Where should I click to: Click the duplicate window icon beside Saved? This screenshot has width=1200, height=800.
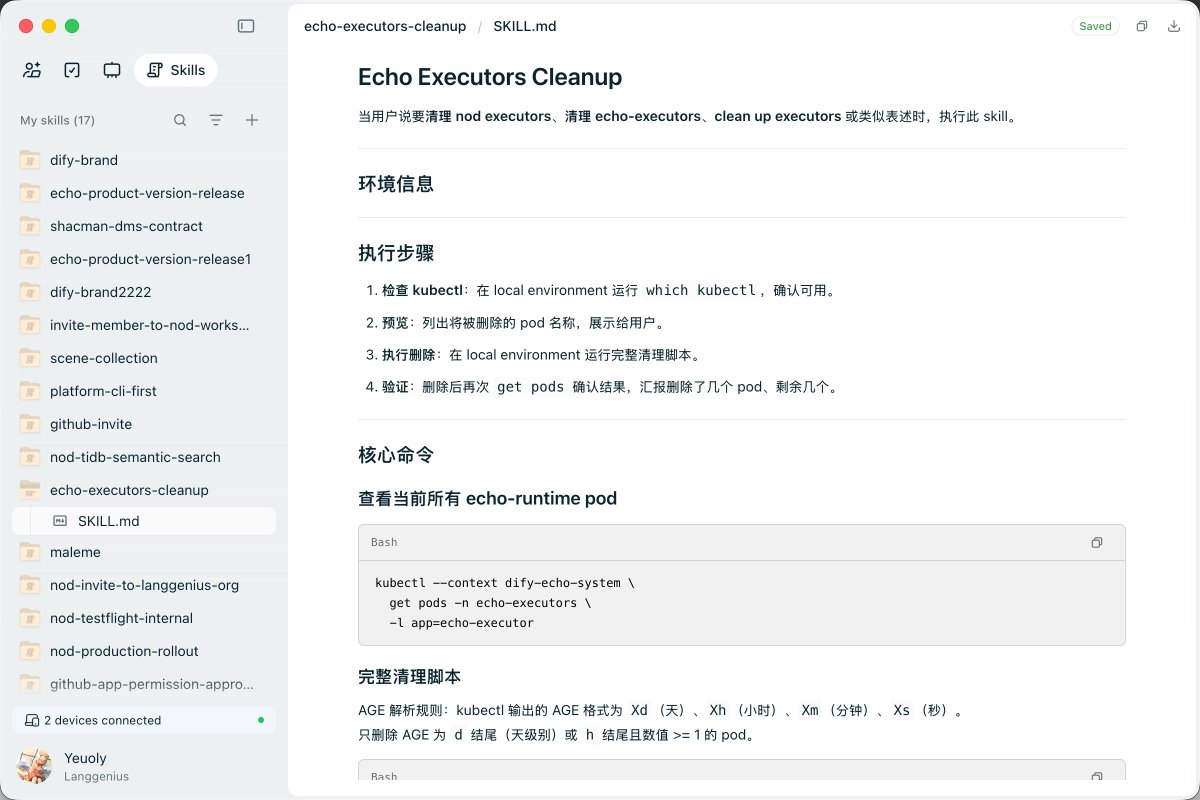pyautogui.click(x=1142, y=26)
